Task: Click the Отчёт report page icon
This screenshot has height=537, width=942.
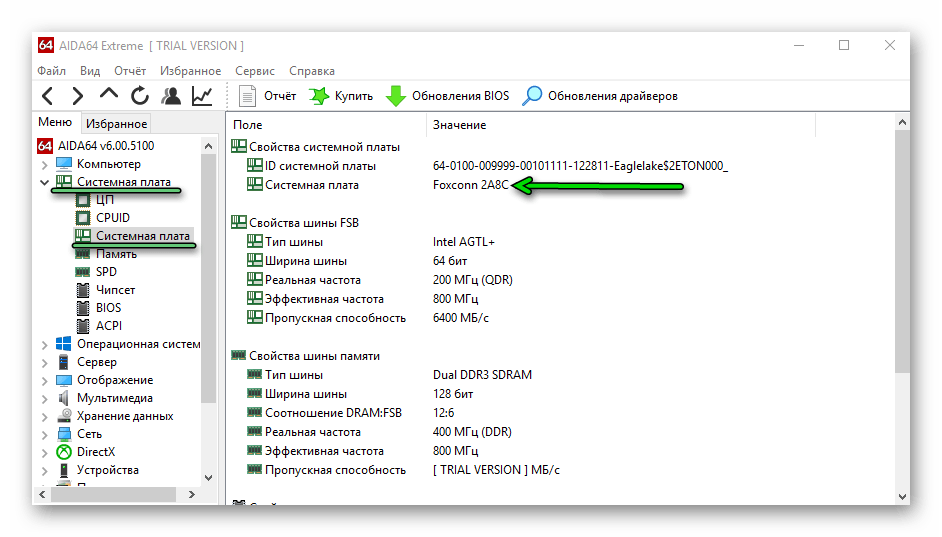Action: (x=247, y=96)
